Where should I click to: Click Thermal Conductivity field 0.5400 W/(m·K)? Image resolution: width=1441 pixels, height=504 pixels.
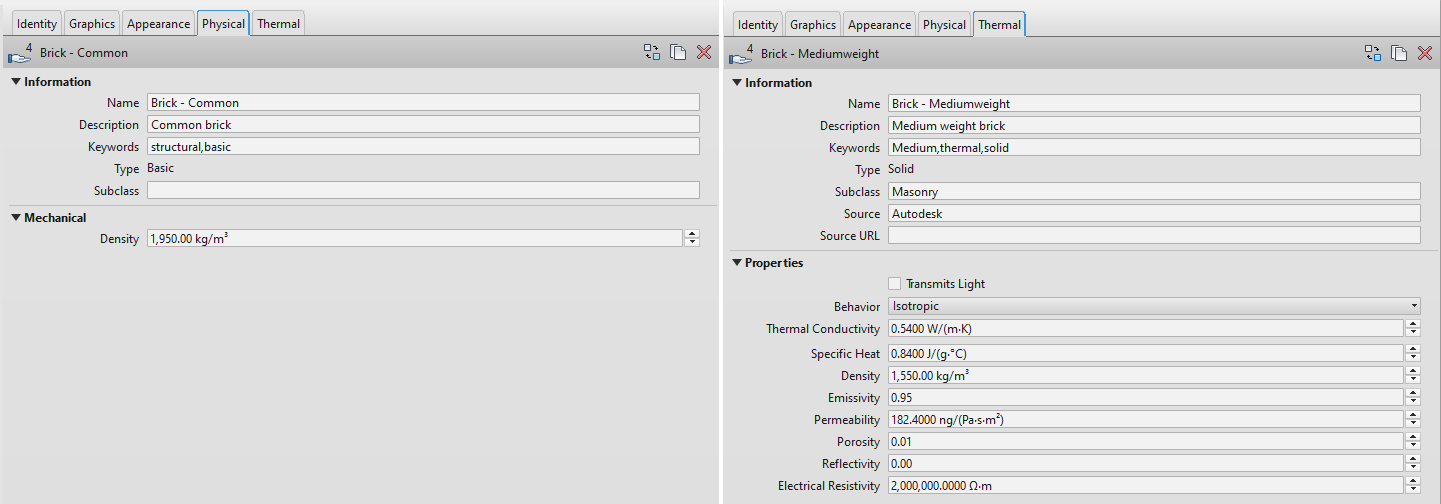point(1146,328)
